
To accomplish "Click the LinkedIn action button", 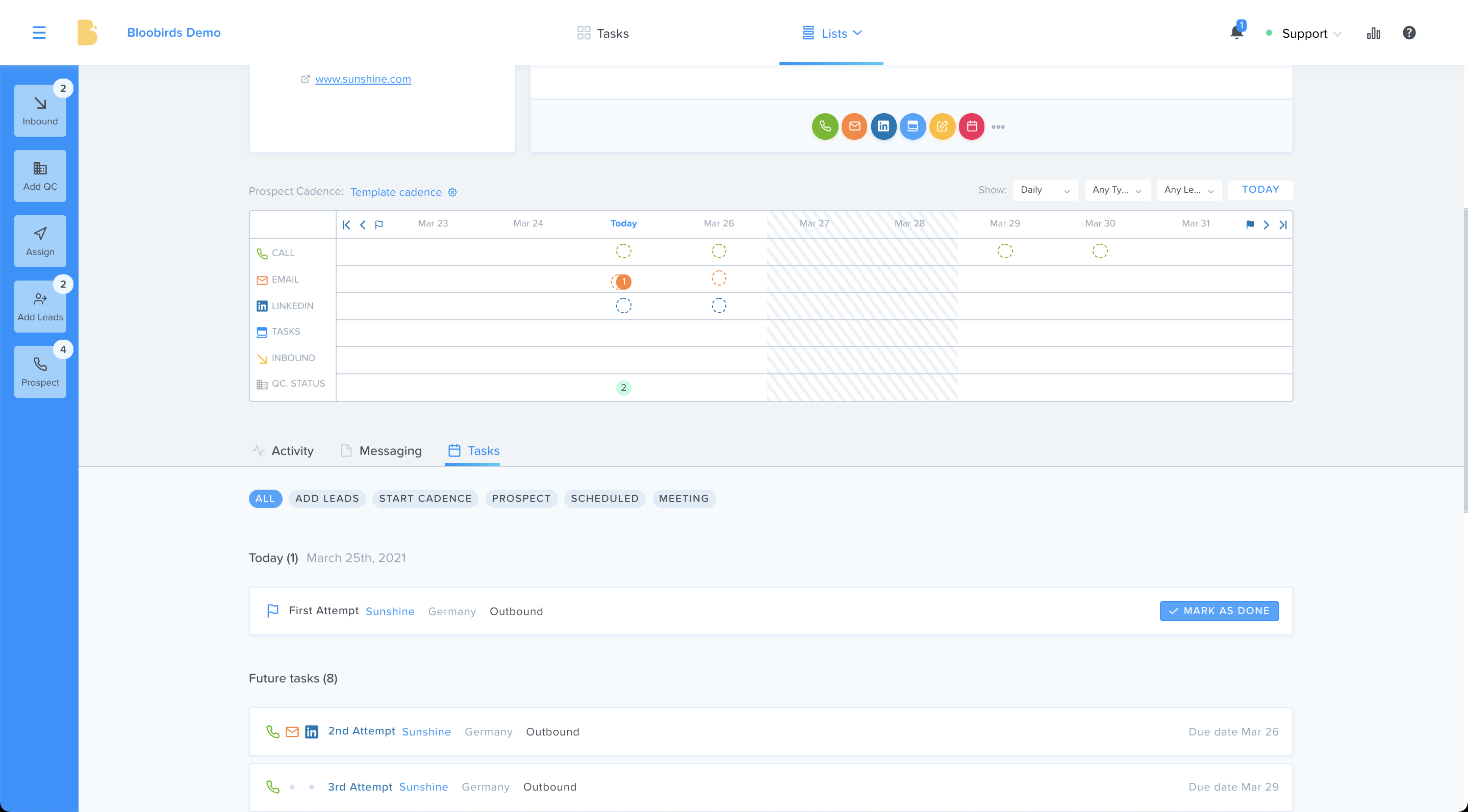I will pos(883,126).
